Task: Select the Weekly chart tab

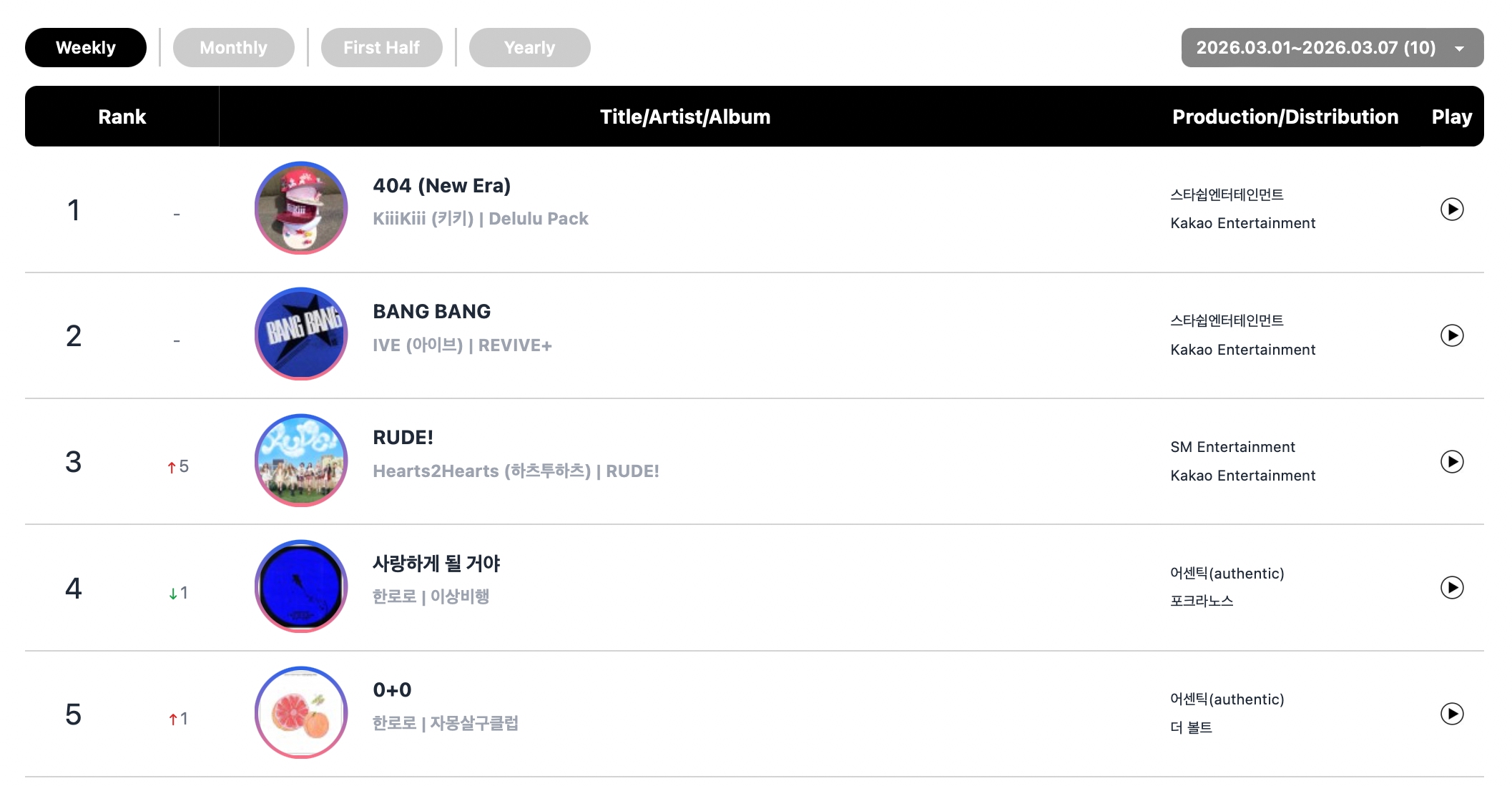Action: pos(86,48)
